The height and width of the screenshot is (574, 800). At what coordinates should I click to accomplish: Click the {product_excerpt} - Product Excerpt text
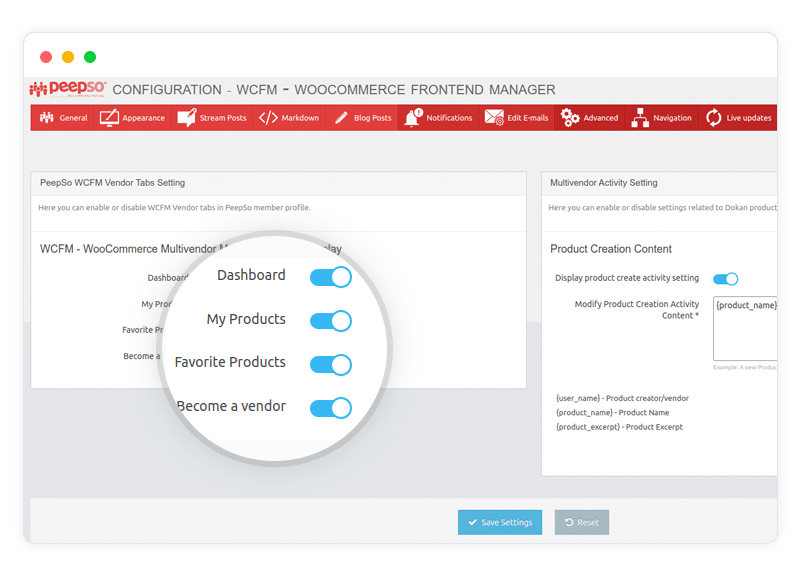619,427
